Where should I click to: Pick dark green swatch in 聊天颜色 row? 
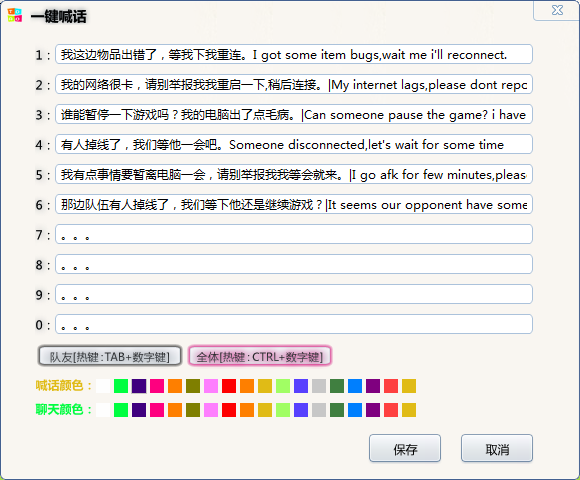pos(337,410)
